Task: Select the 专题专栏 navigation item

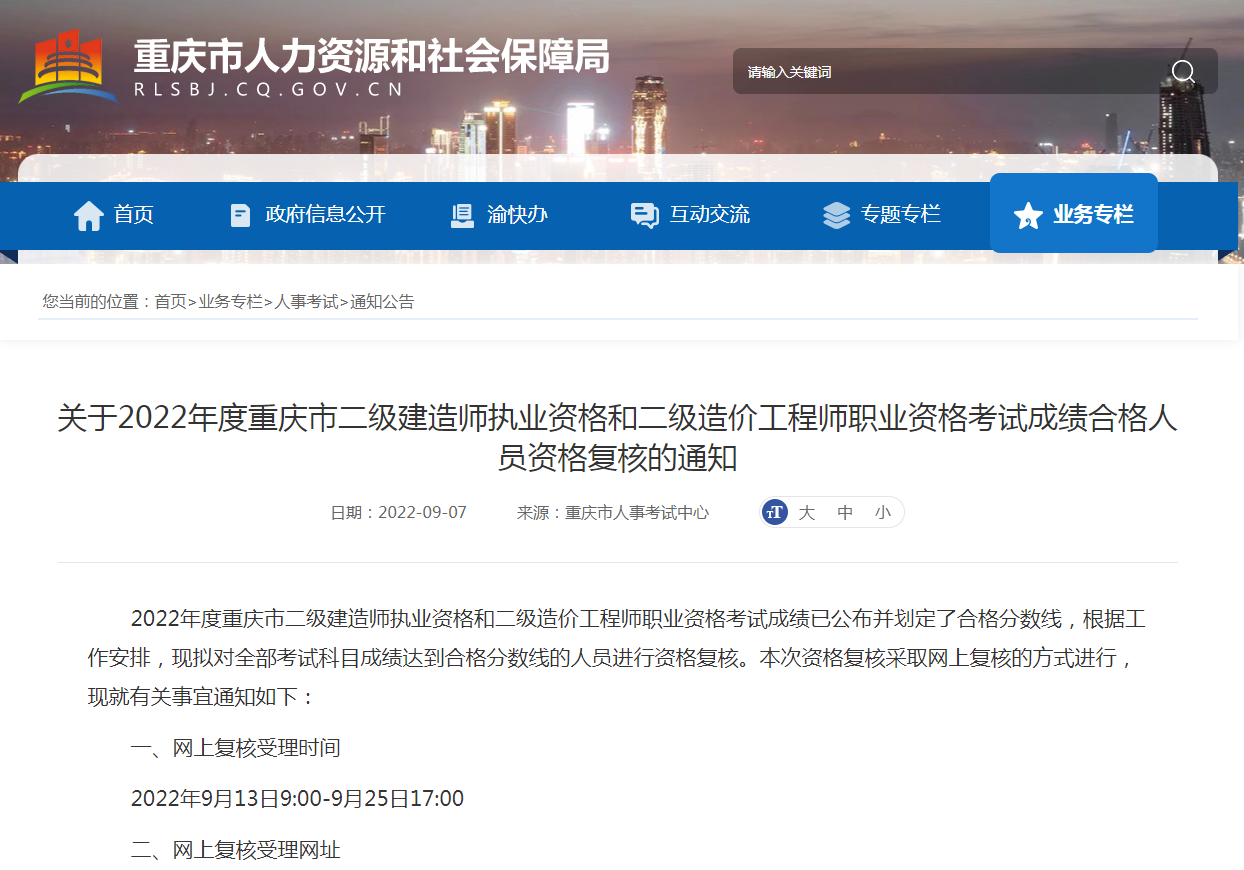Action: 900,214
